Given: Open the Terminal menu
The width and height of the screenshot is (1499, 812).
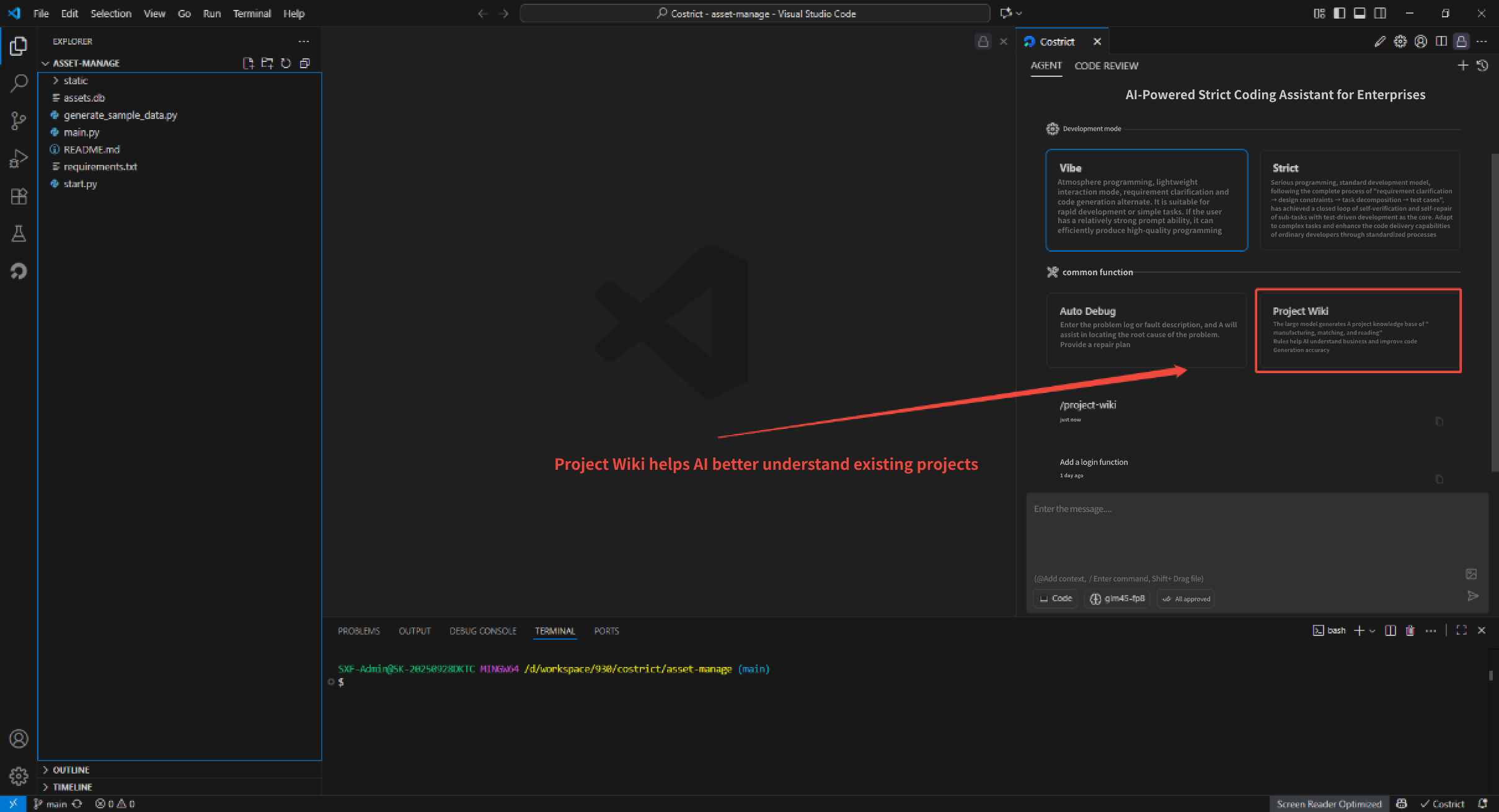Looking at the screenshot, I should pyautogui.click(x=251, y=14).
